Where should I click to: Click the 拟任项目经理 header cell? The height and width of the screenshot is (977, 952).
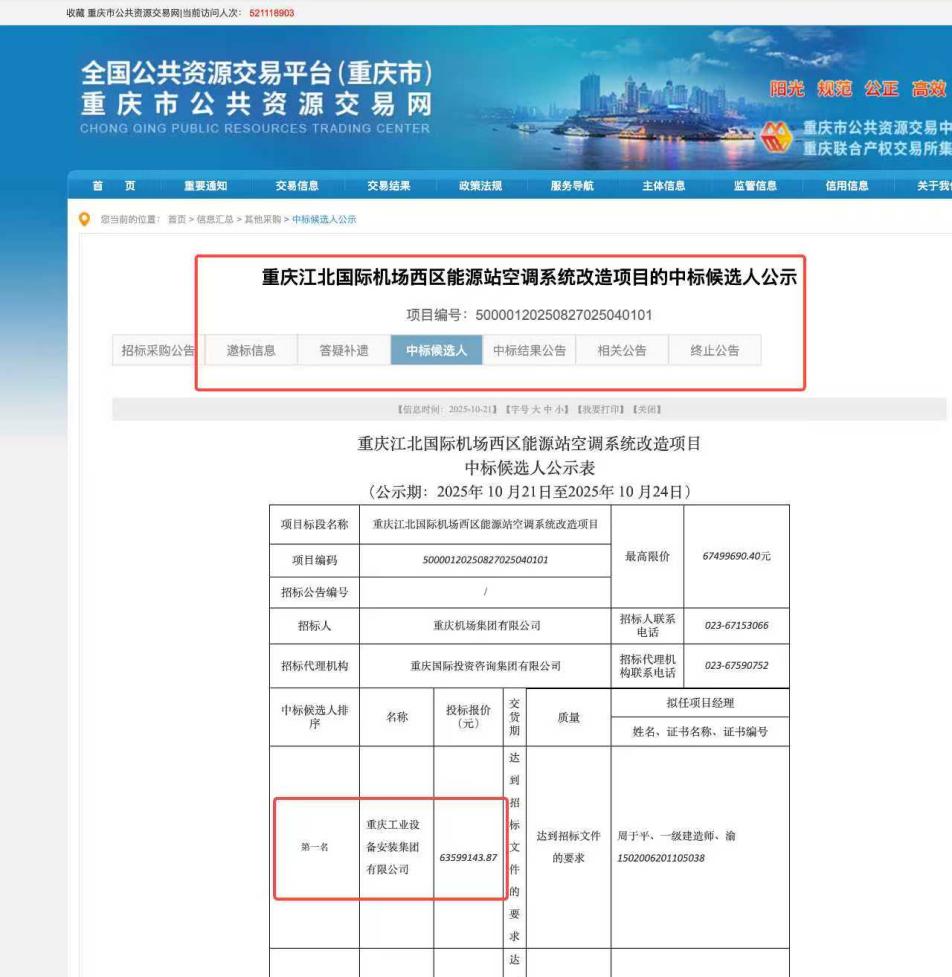click(700, 703)
